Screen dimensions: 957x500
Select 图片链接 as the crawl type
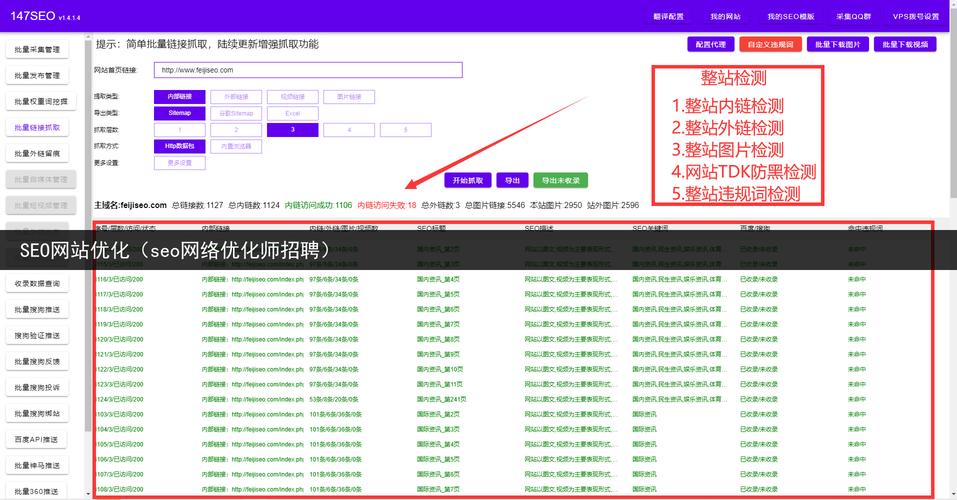point(349,96)
